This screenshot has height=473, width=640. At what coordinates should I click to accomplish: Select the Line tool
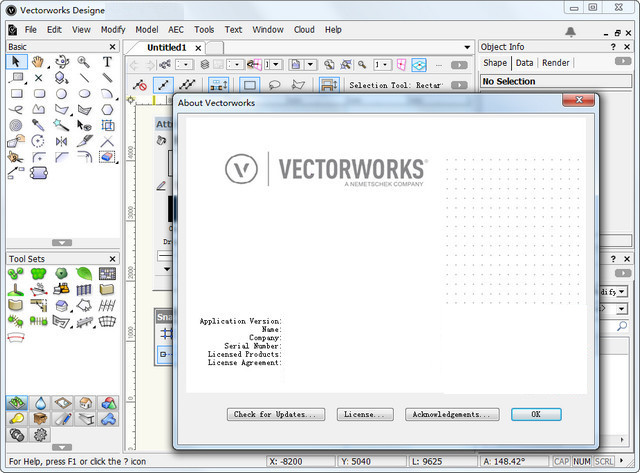click(84, 78)
